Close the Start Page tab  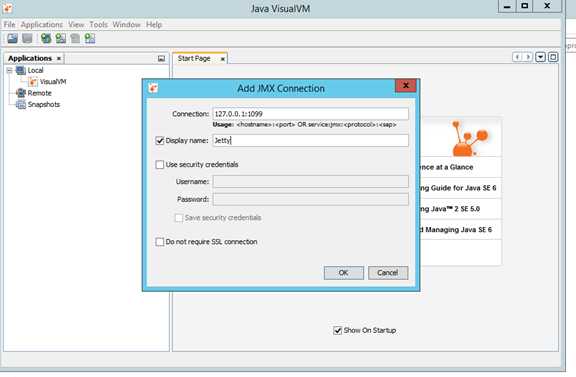[222, 59]
